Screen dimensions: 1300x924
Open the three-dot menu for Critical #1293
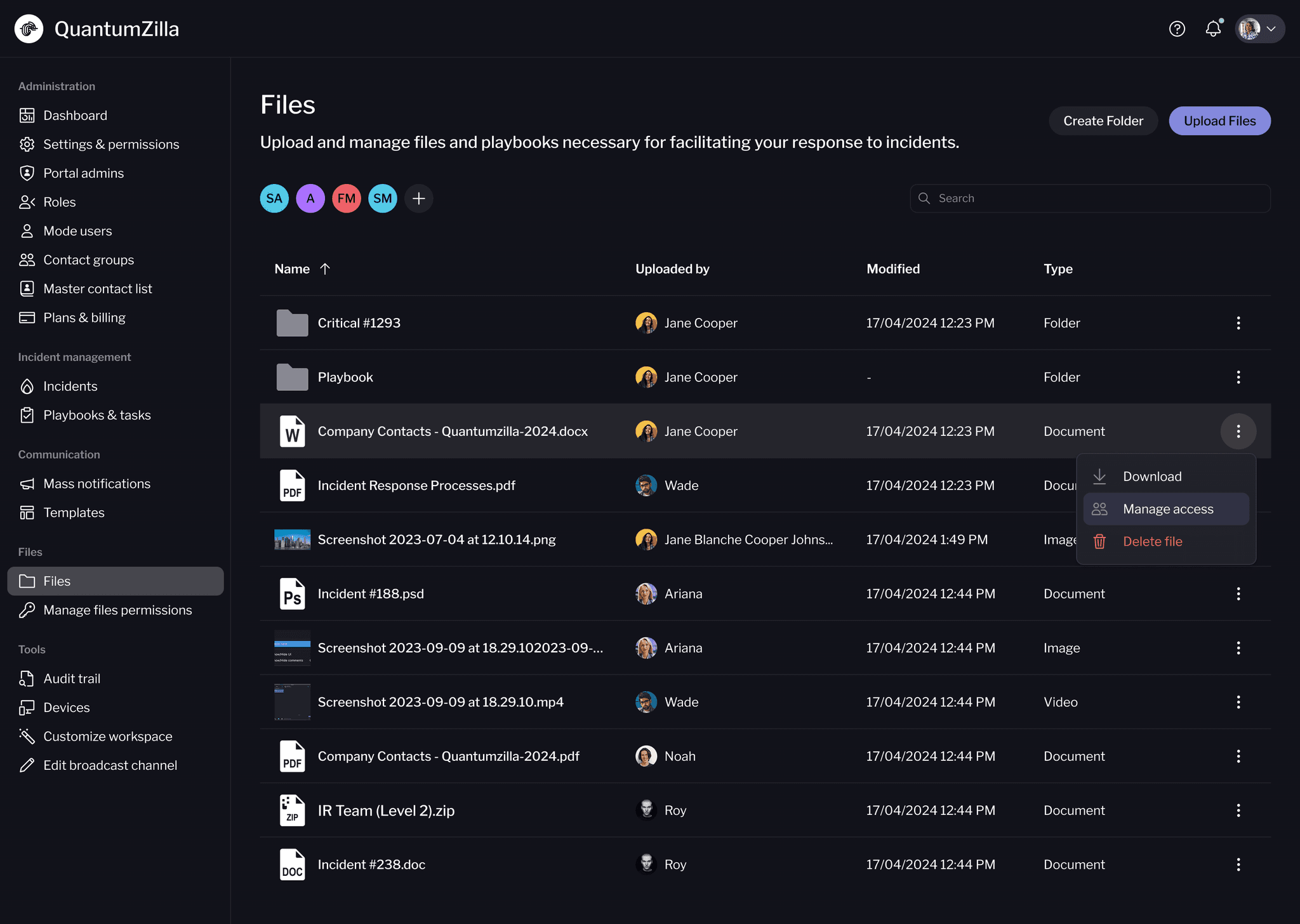pos(1238,323)
